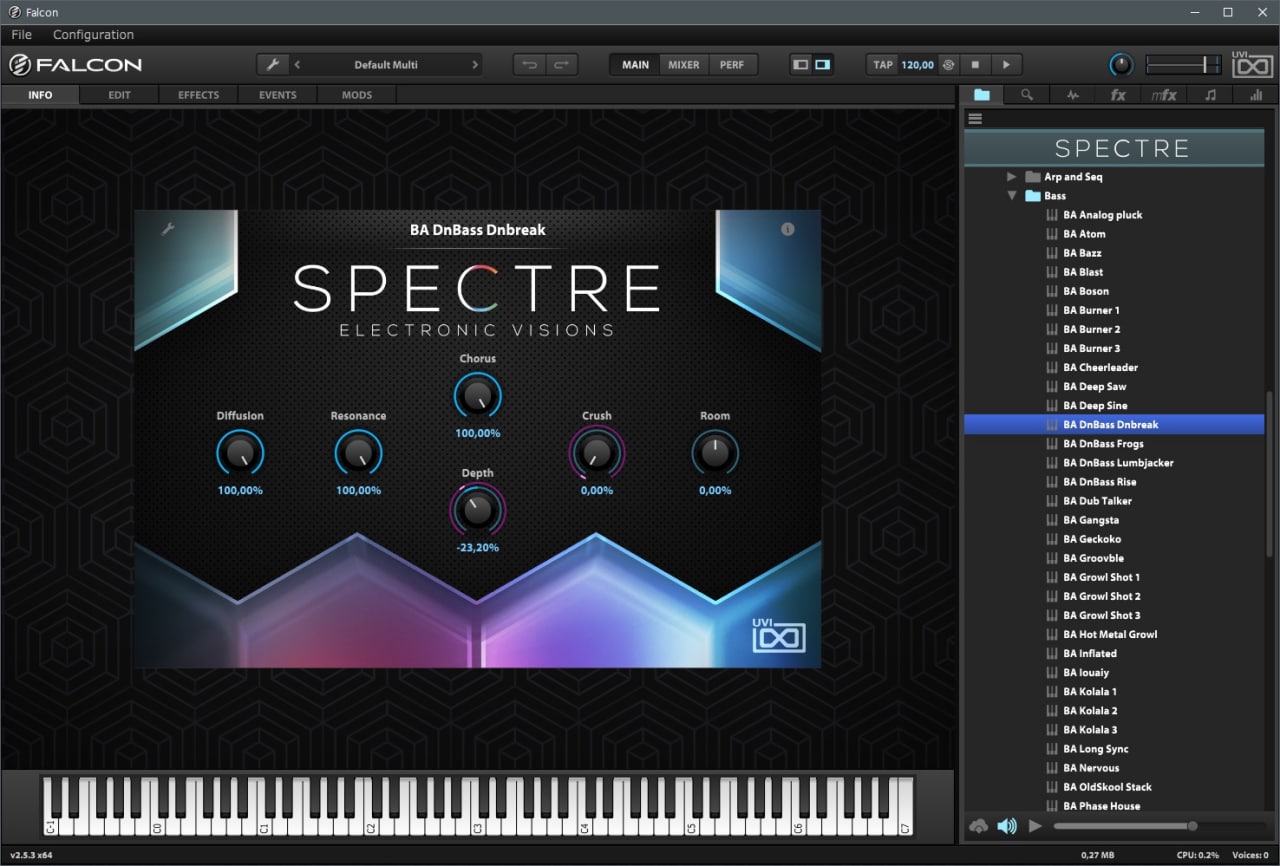Click the Crush knob

pos(596,454)
